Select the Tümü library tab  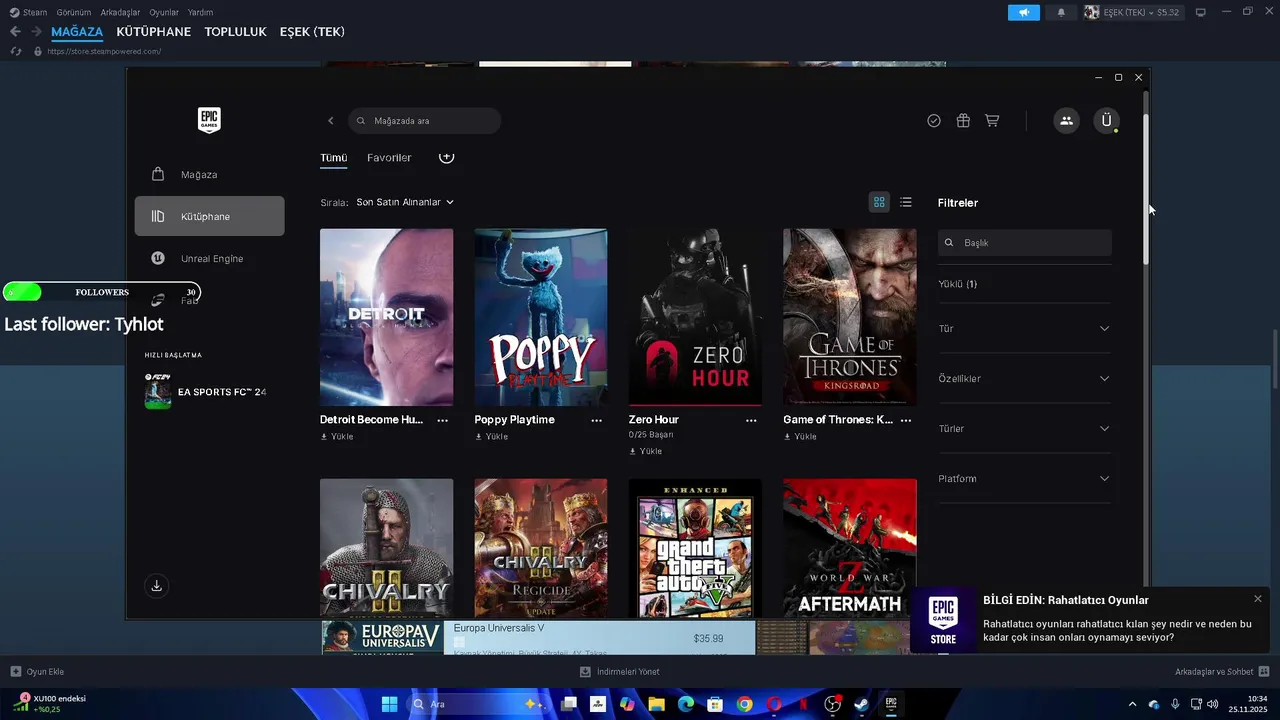point(333,158)
